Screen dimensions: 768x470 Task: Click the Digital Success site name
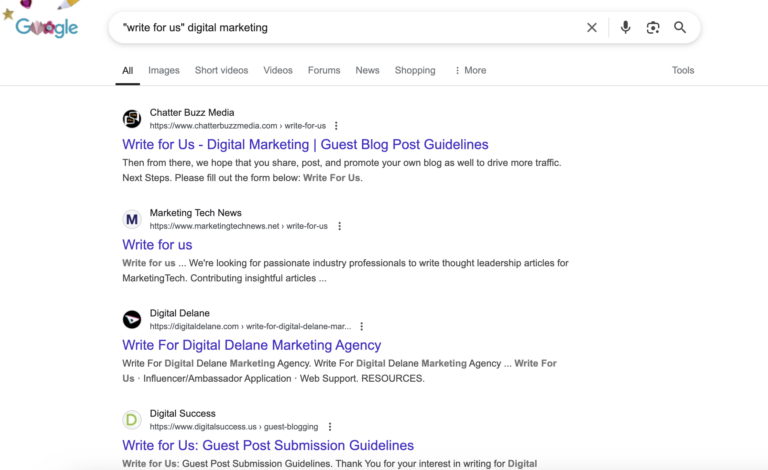(183, 414)
